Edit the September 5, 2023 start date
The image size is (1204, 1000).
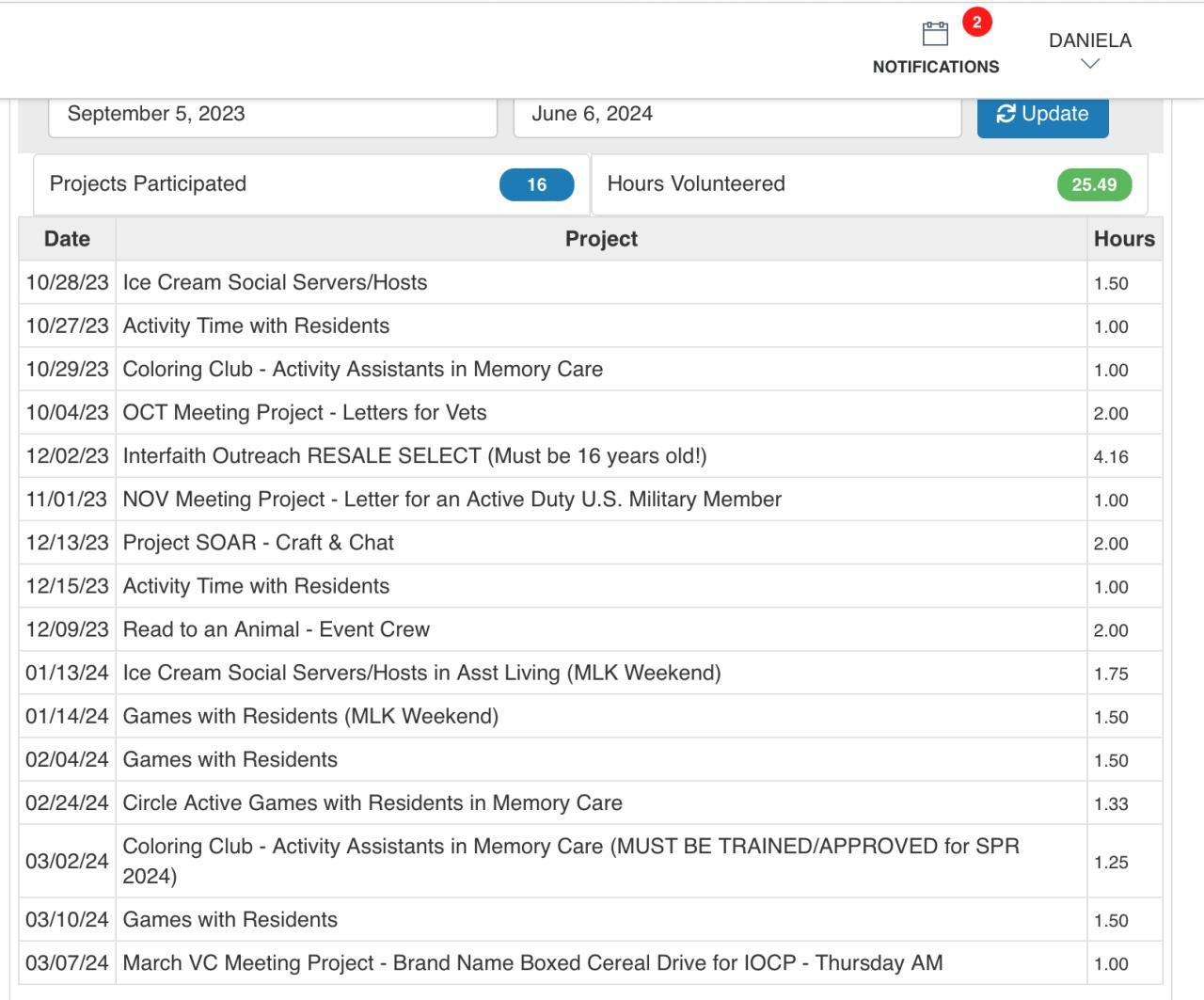tap(272, 114)
